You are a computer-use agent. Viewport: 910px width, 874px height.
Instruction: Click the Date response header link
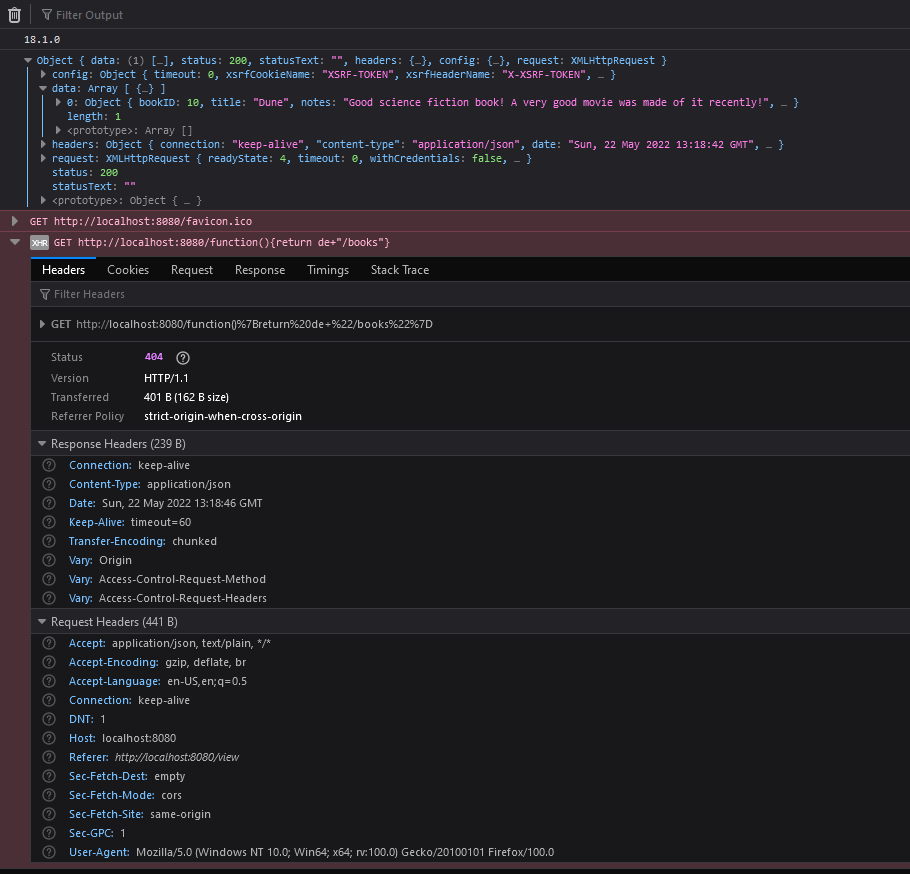pos(81,503)
